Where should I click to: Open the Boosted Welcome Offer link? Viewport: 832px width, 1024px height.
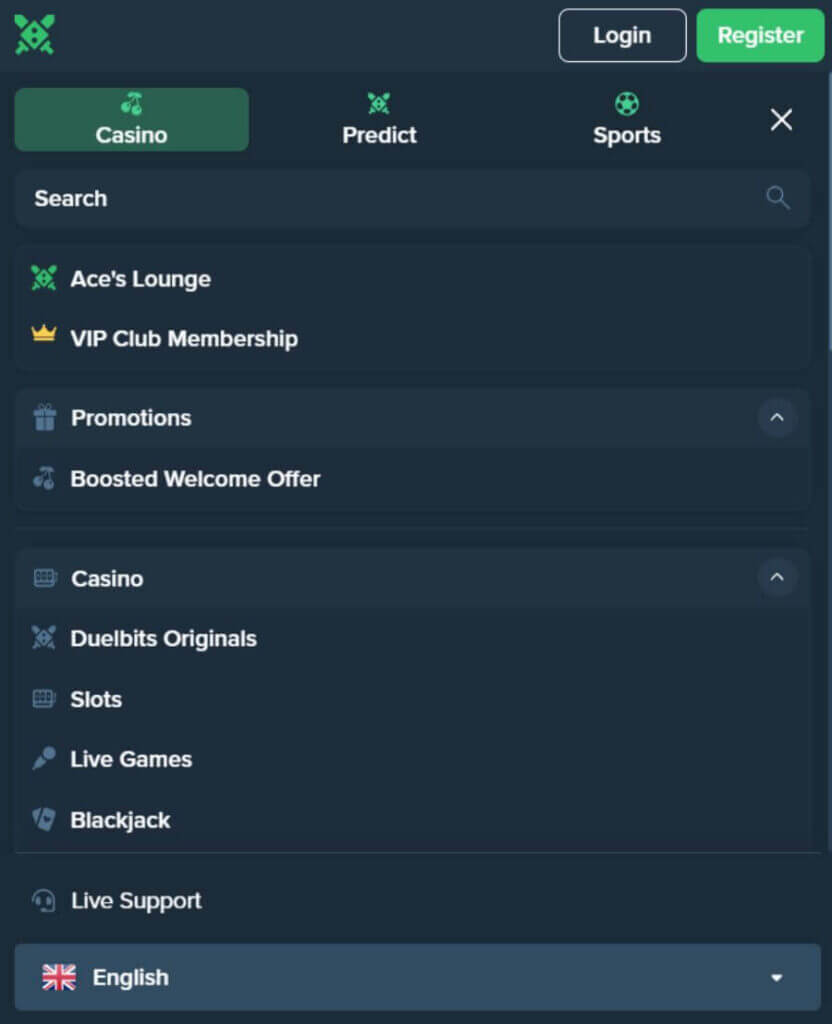(195, 479)
